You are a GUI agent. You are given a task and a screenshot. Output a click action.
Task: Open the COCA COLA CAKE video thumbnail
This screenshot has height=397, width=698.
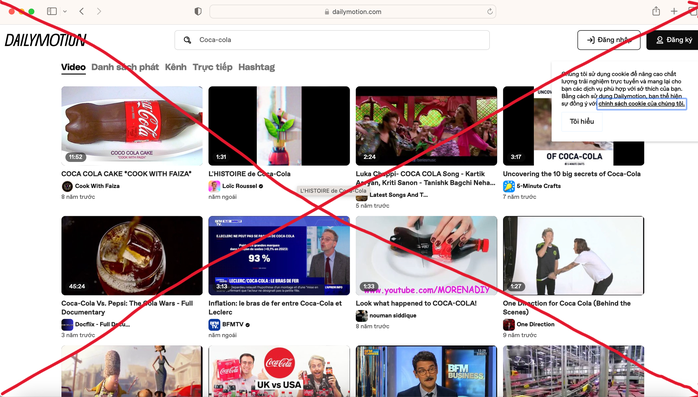click(x=132, y=126)
